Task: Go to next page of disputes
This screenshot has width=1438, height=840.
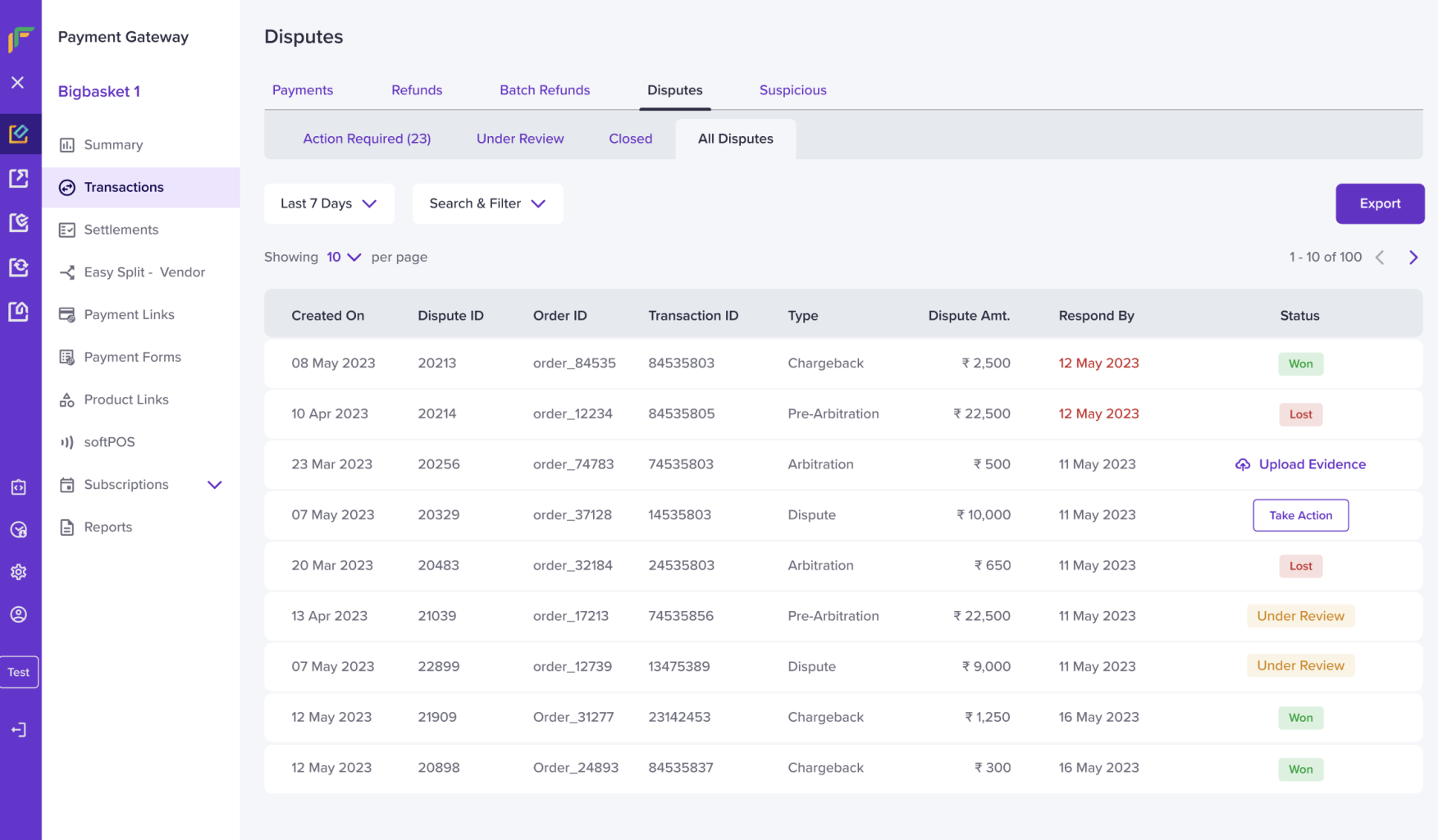Action: (x=1413, y=258)
